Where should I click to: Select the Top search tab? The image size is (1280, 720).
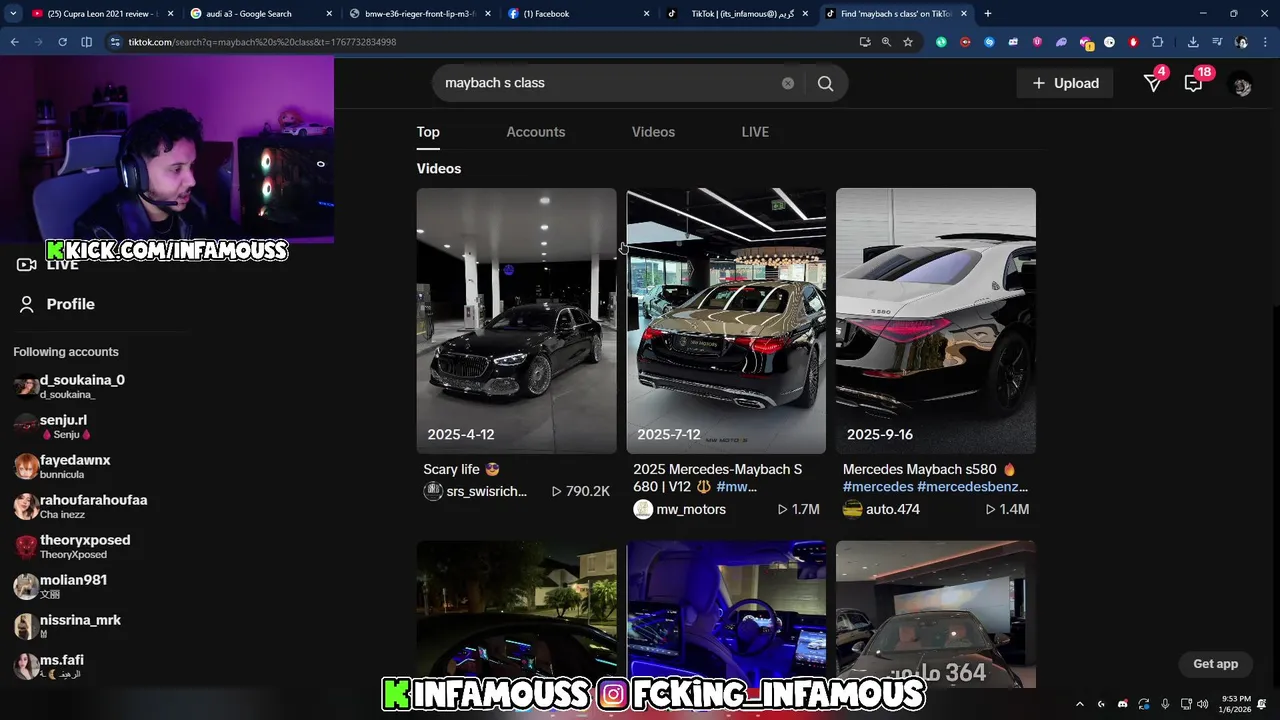[428, 132]
